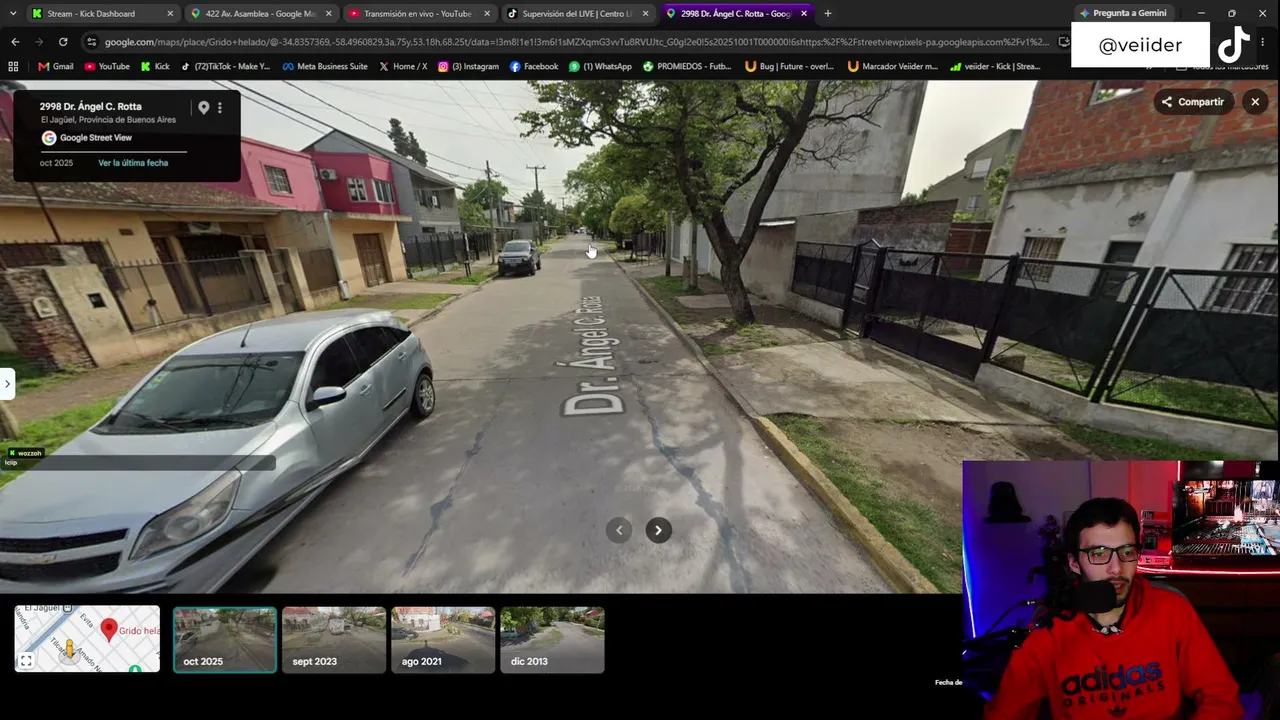This screenshot has height=720, width=1280.
Task: Select the dic 2013 Street View thumbnail
Action: pyautogui.click(x=552, y=640)
